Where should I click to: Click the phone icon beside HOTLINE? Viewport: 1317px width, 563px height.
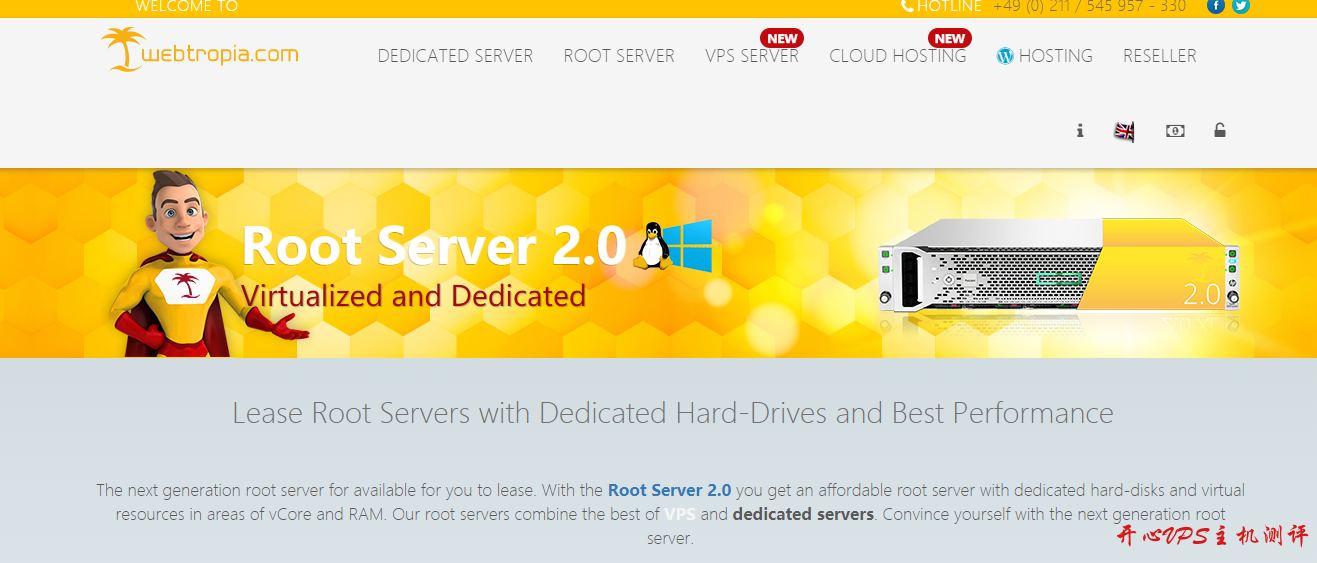[907, 6]
